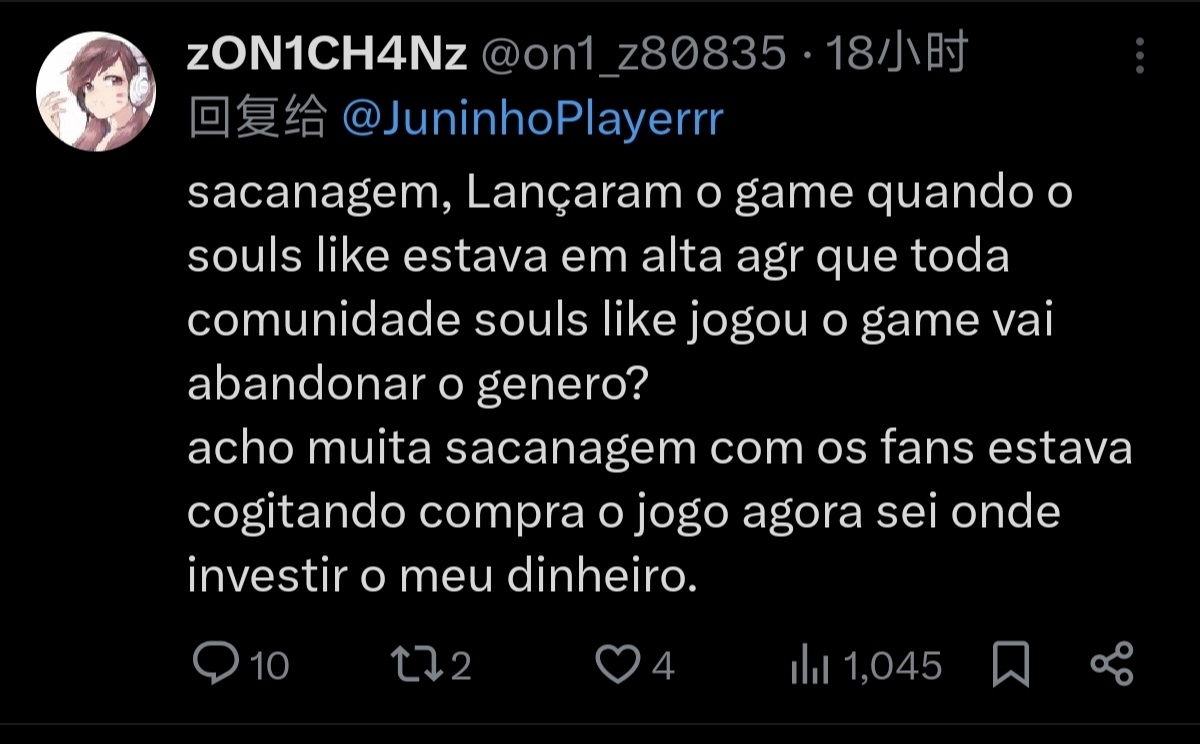Click the share icon
This screenshot has width=1200, height=744.
click(1111, 664)
